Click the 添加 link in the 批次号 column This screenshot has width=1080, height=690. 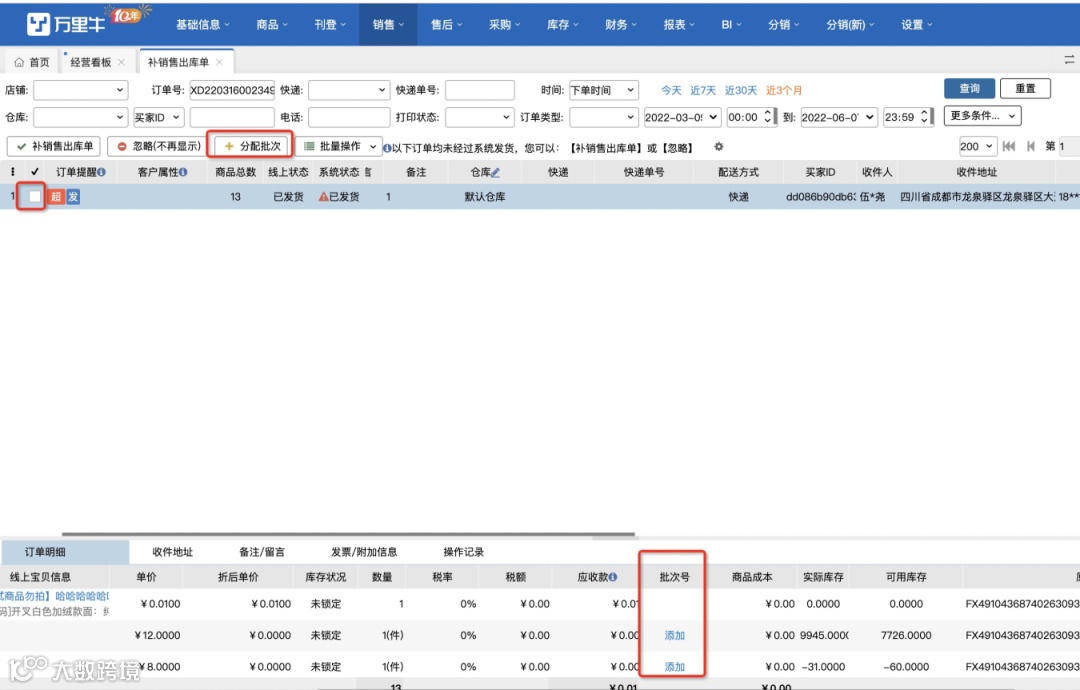(x=672, y=636)
